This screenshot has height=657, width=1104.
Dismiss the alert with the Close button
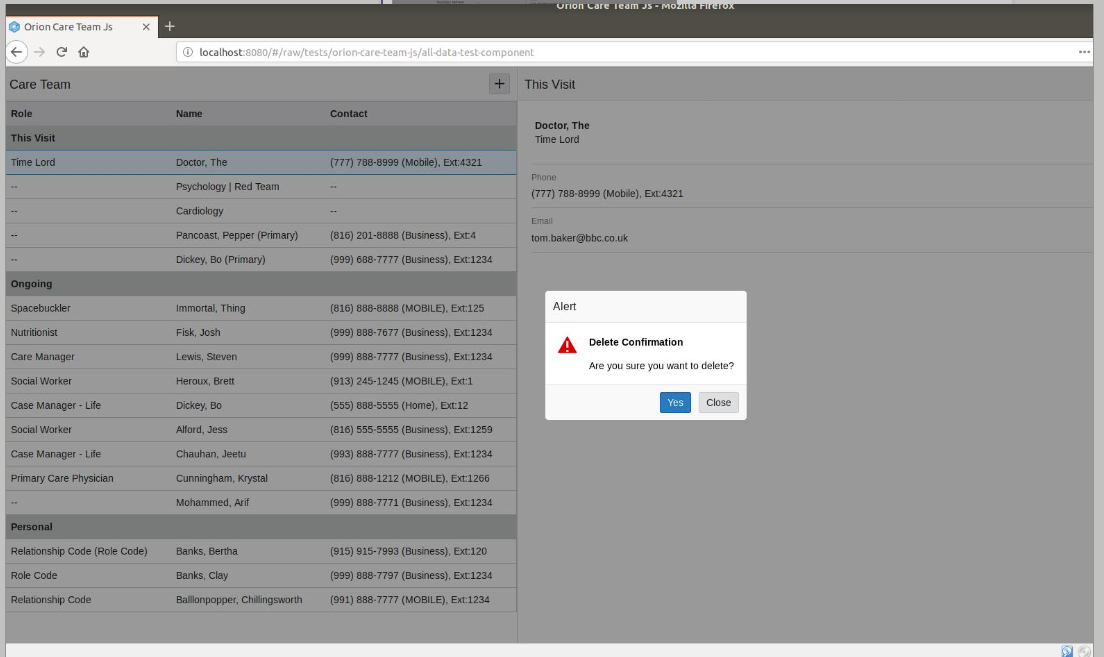[718, 402]
